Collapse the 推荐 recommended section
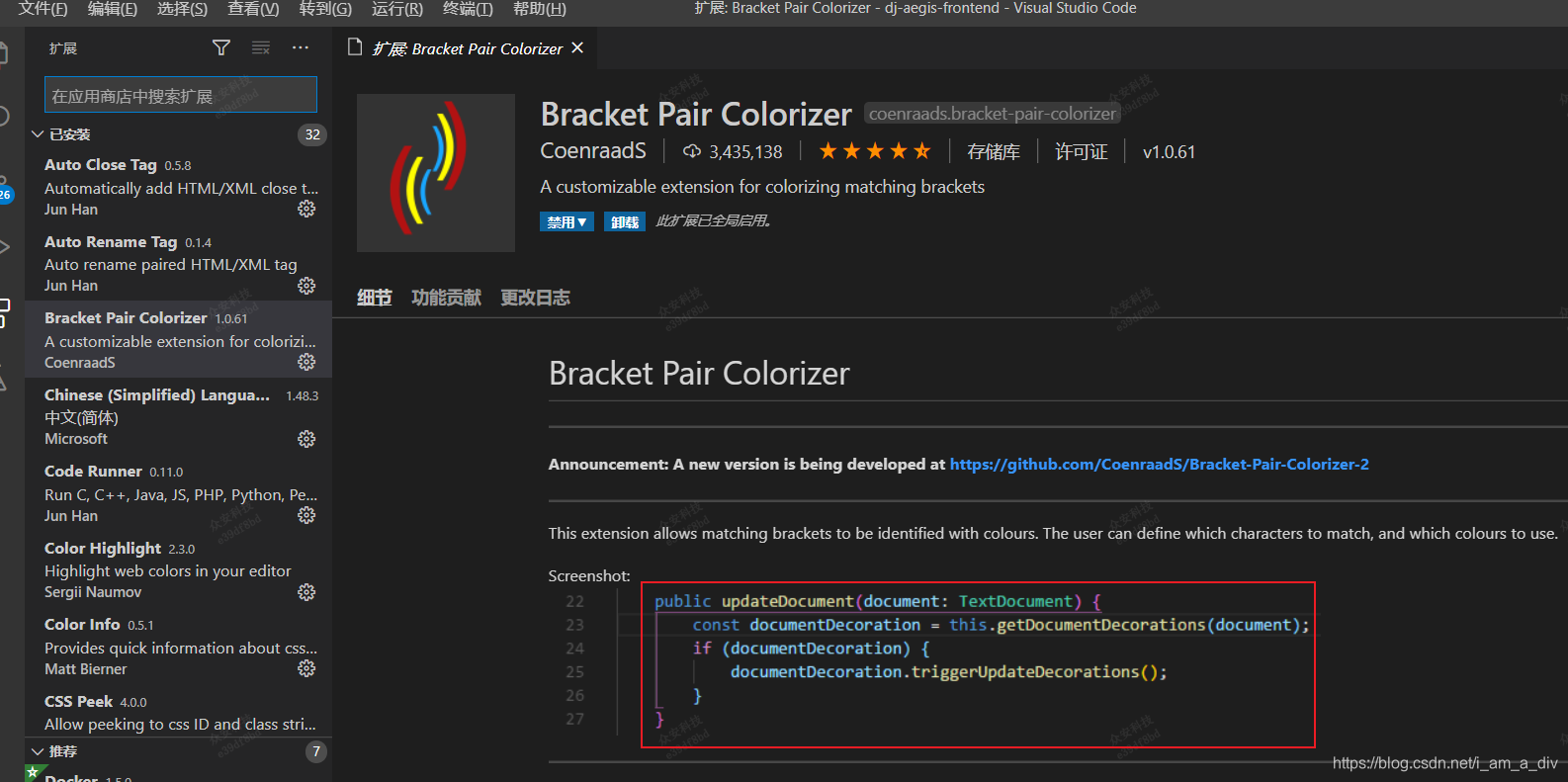The width and height of the screenshot is (1568, 782). click(x=38, y=751)
